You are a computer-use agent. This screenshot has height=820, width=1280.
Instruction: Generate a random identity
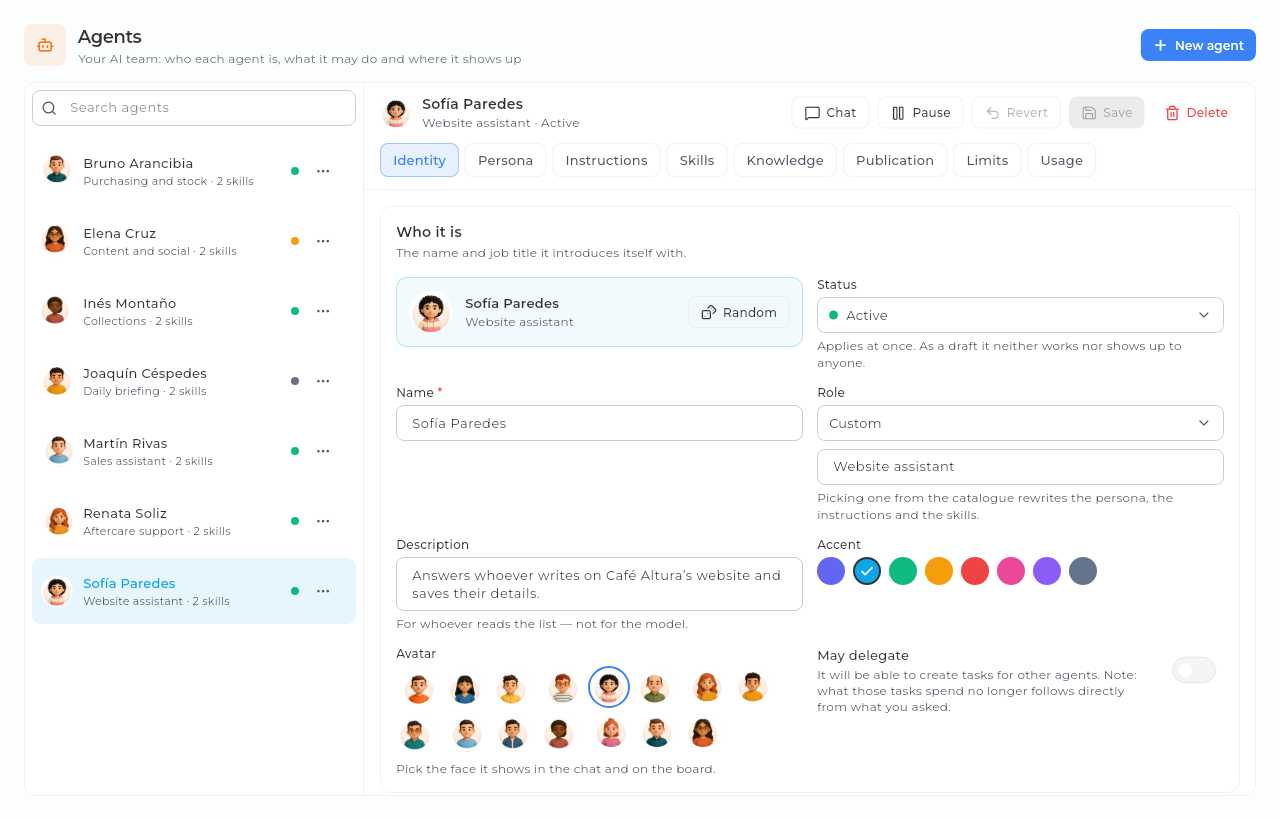pos(739,312)
